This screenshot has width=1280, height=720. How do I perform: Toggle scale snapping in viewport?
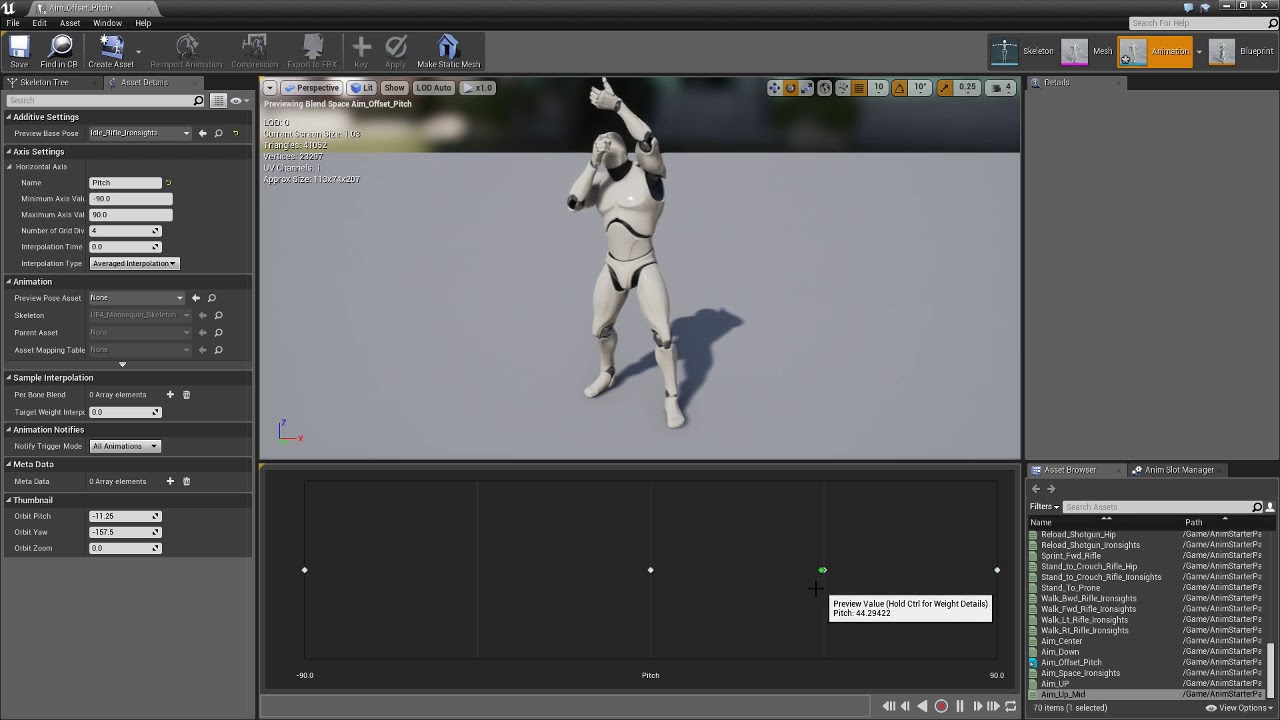coord(945,88)
